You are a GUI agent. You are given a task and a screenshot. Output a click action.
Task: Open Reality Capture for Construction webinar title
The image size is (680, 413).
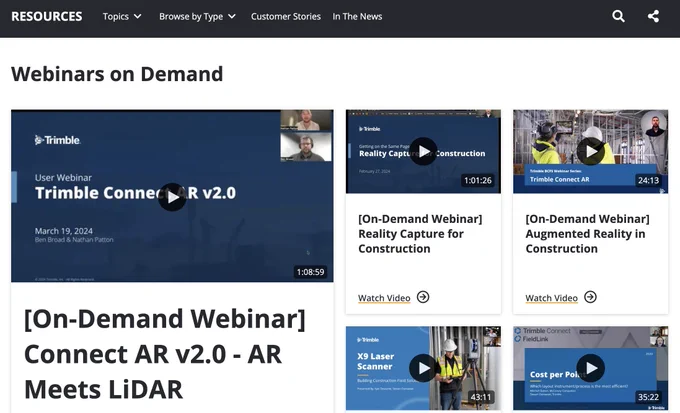(420, 234)
